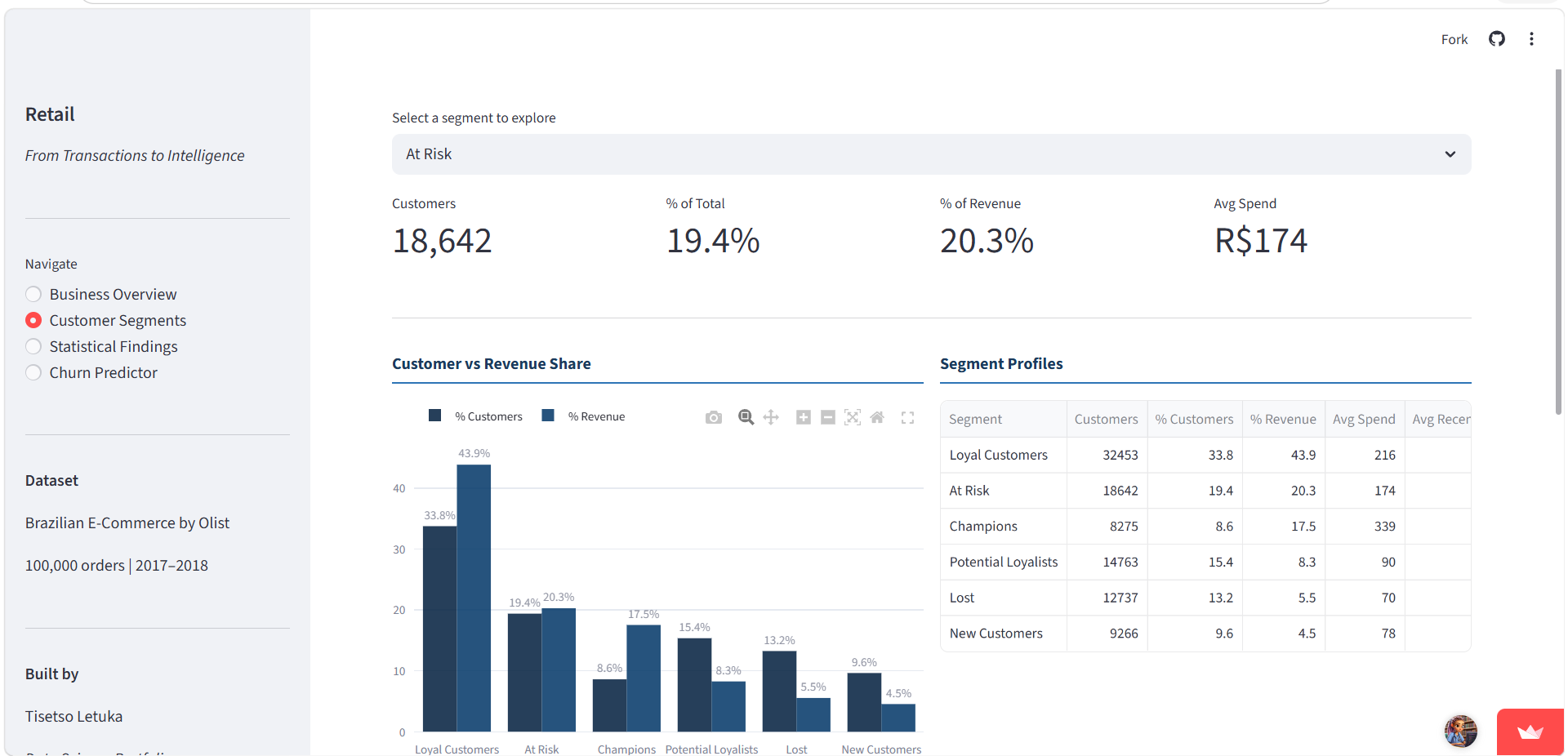This screenshot has height=756, width=1568.
Task: Sort table by Avg Spend column header
Action: (x=1365, y=419)
